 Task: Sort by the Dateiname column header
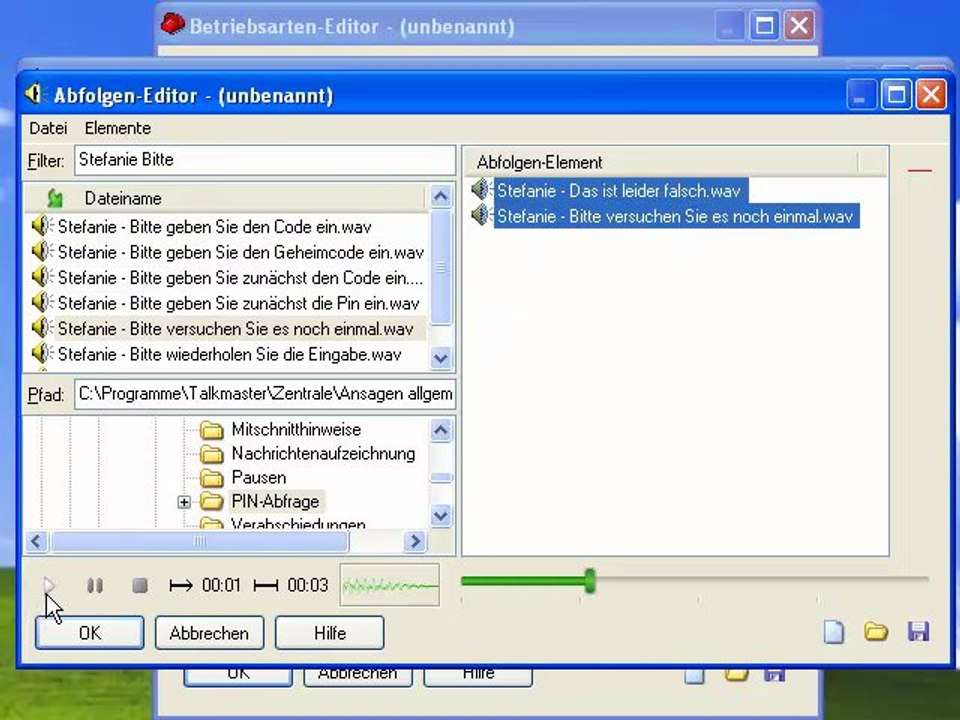coord(122,198)
